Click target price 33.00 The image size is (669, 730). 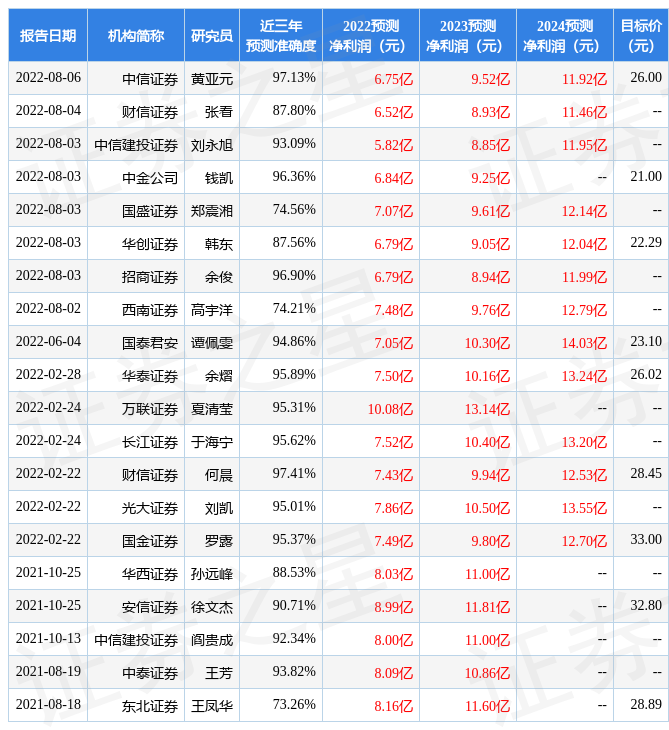coord(646,540)
